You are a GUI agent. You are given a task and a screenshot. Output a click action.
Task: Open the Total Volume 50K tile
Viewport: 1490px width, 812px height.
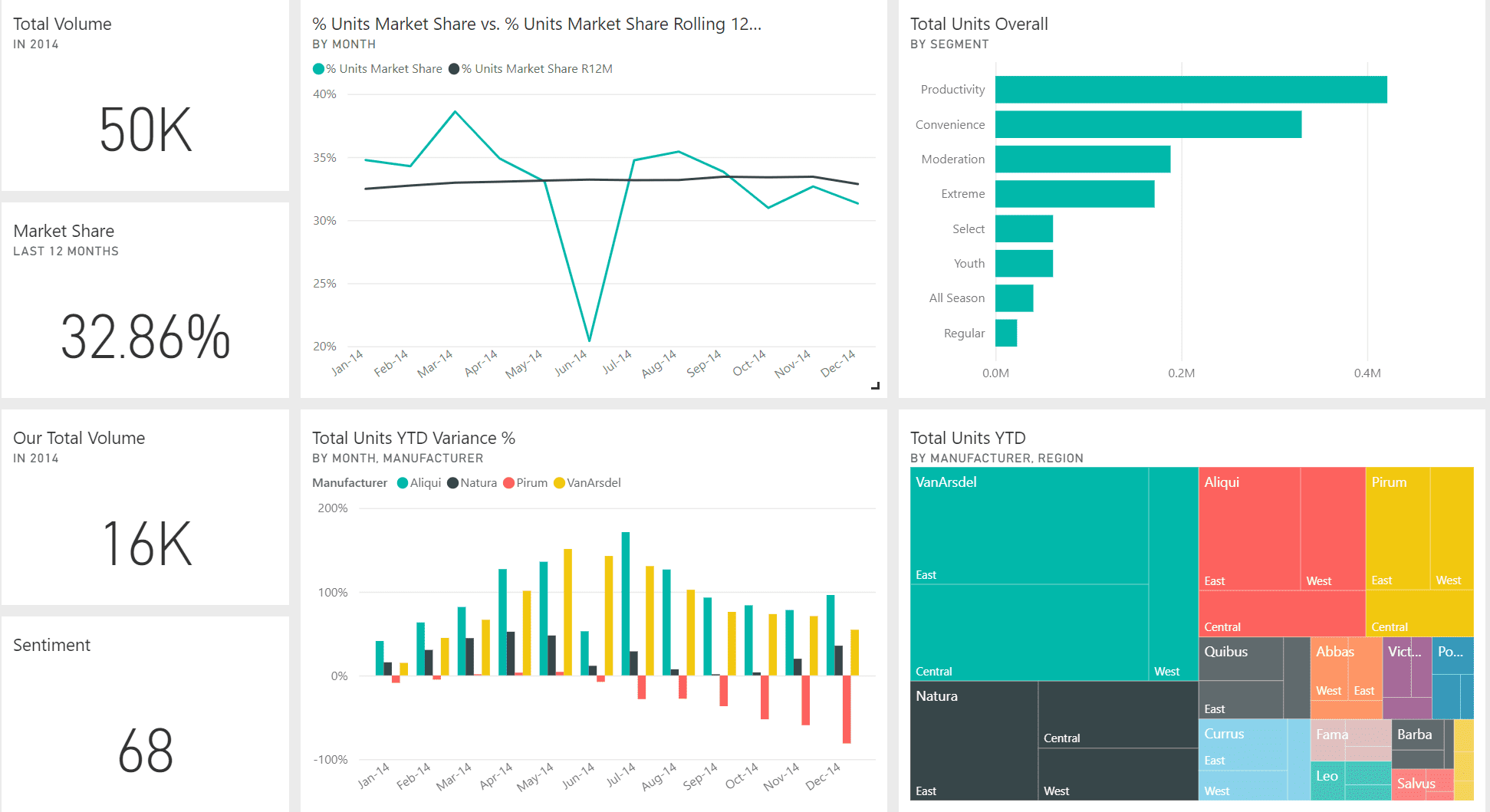(x=145, y=129)
